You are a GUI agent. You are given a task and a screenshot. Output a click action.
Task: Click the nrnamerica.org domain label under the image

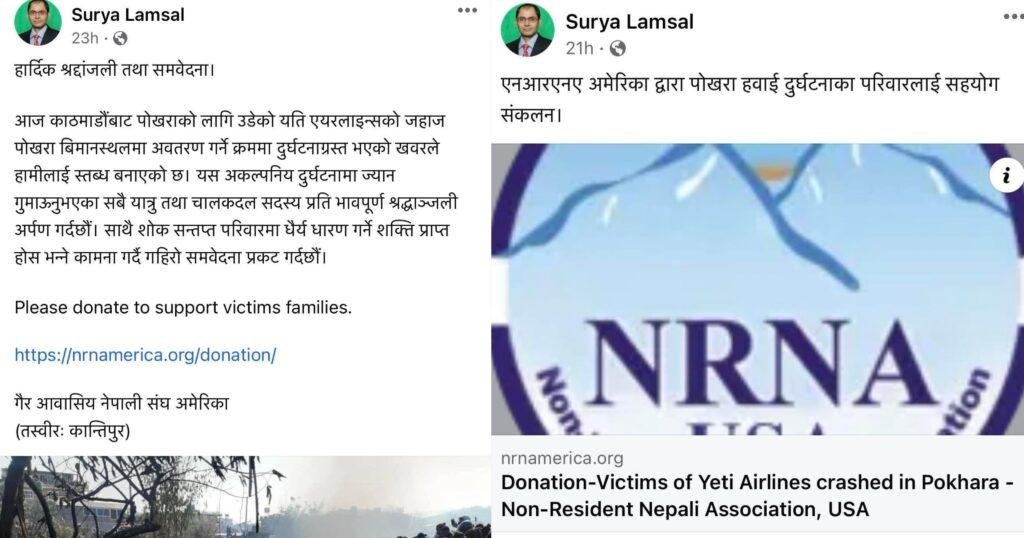point(562,458)
